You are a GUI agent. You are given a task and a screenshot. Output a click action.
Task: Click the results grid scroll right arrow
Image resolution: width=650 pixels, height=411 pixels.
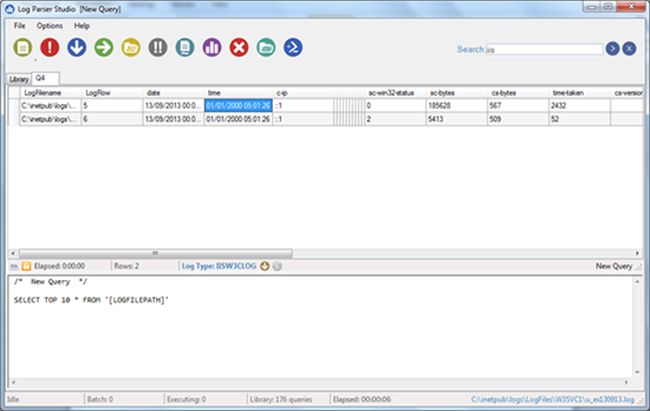[638, 253]
